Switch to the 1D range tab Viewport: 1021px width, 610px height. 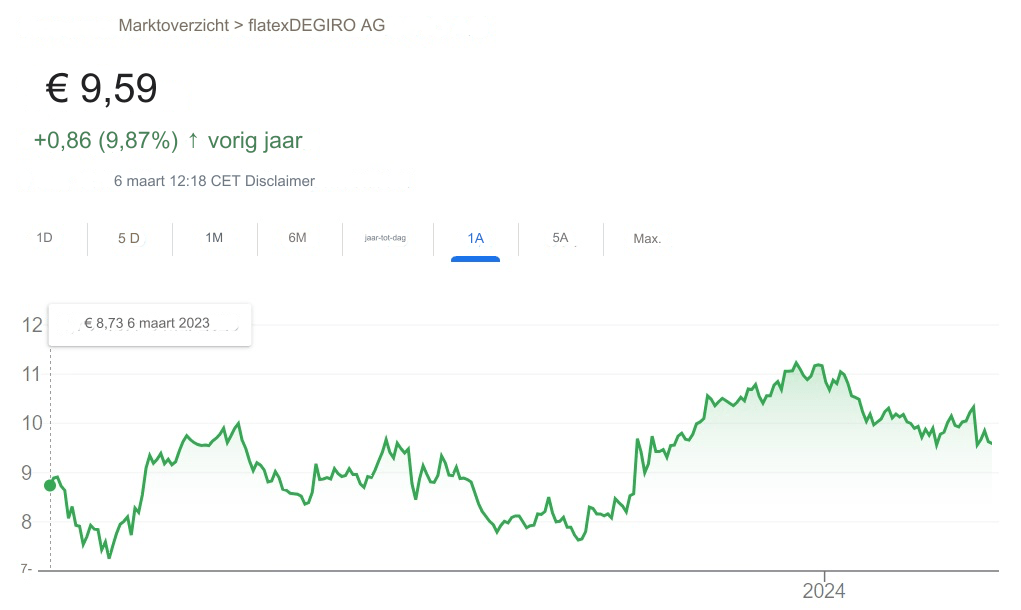click(44, 238)
